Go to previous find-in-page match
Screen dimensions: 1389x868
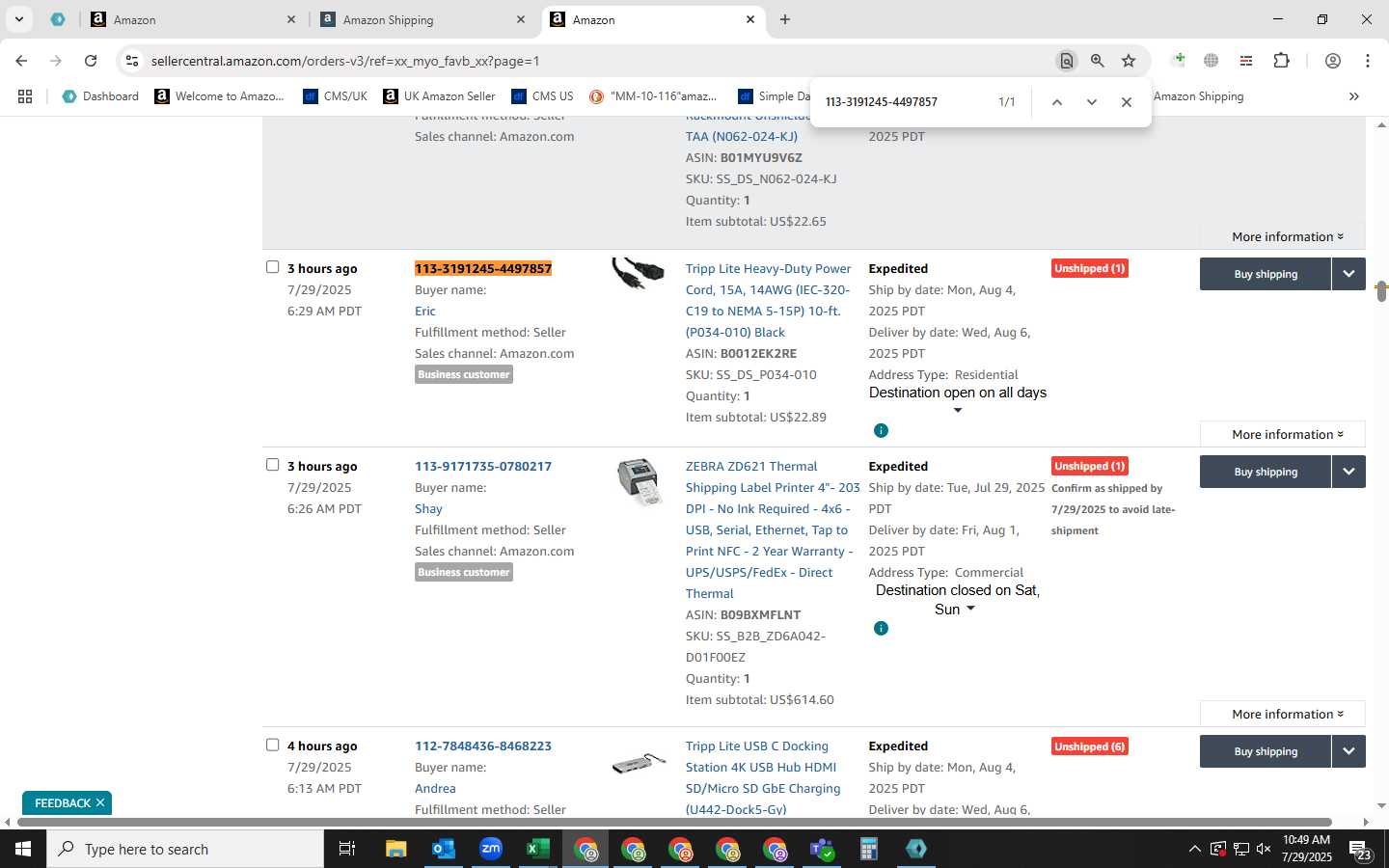(1057, 102)
